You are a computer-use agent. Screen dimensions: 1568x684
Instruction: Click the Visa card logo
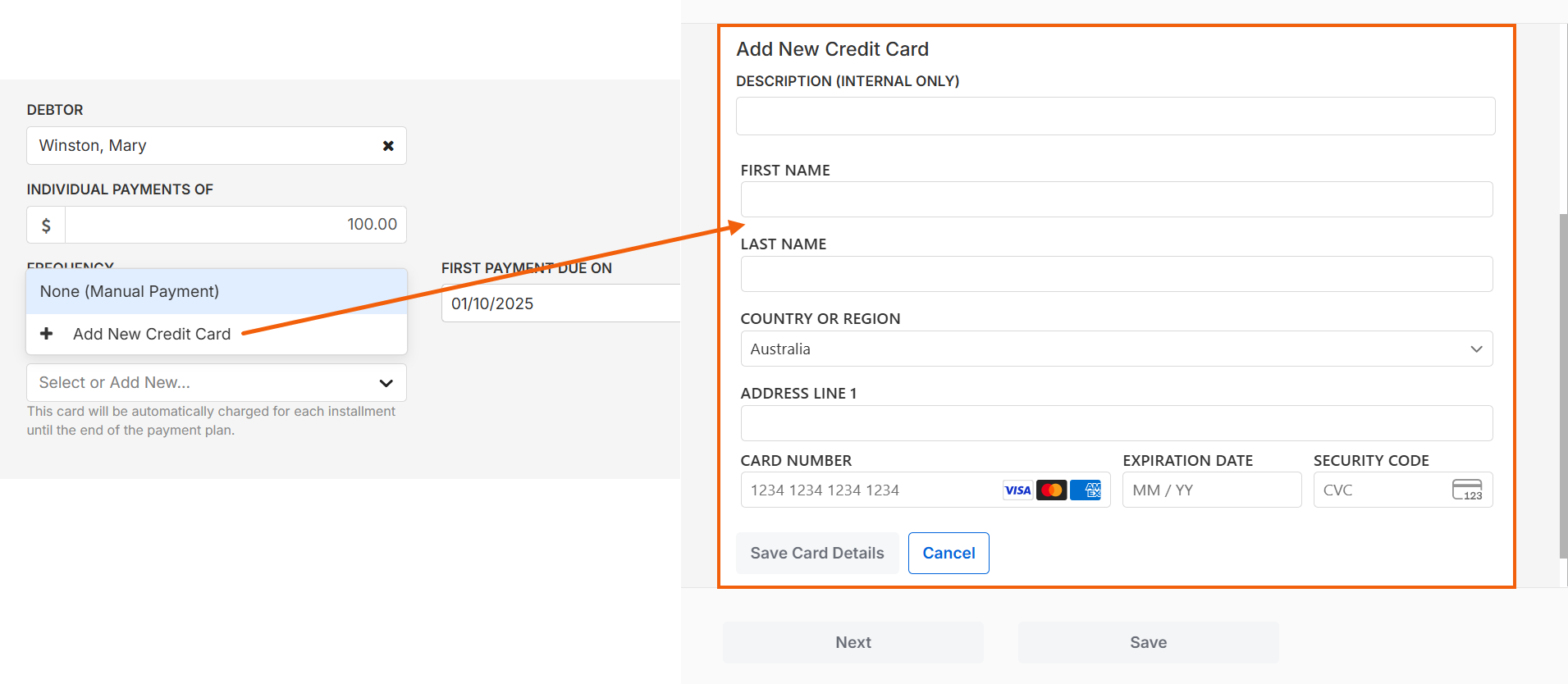pos(1017,490)
